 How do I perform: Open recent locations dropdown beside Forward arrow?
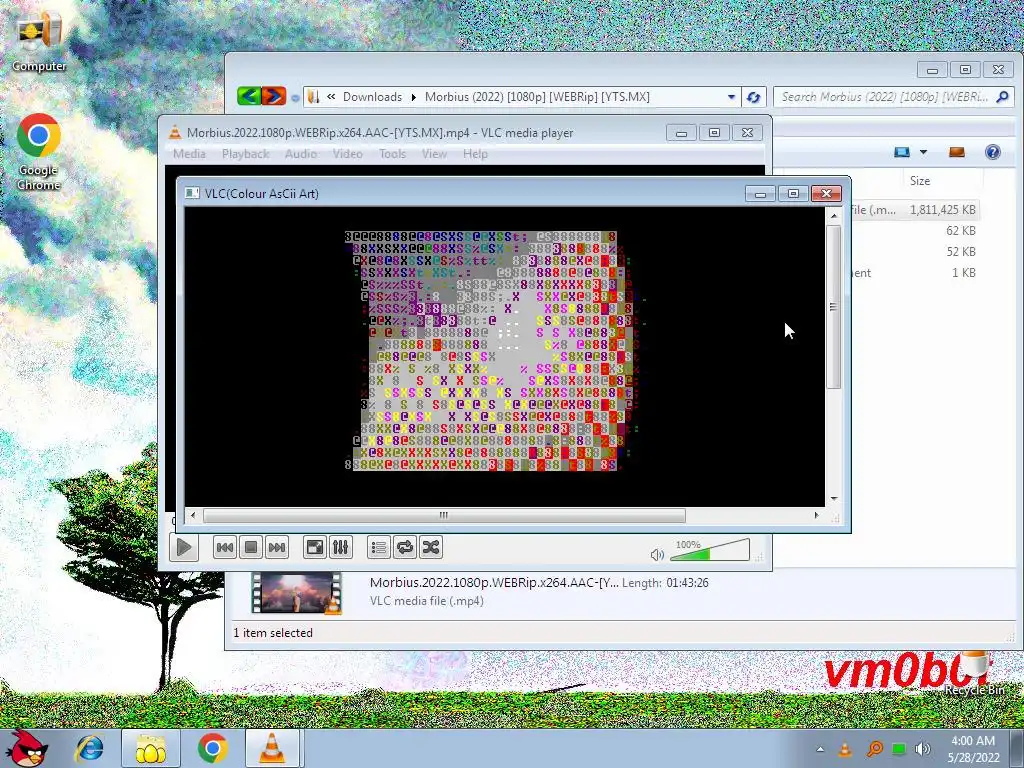tap(295, 98)
